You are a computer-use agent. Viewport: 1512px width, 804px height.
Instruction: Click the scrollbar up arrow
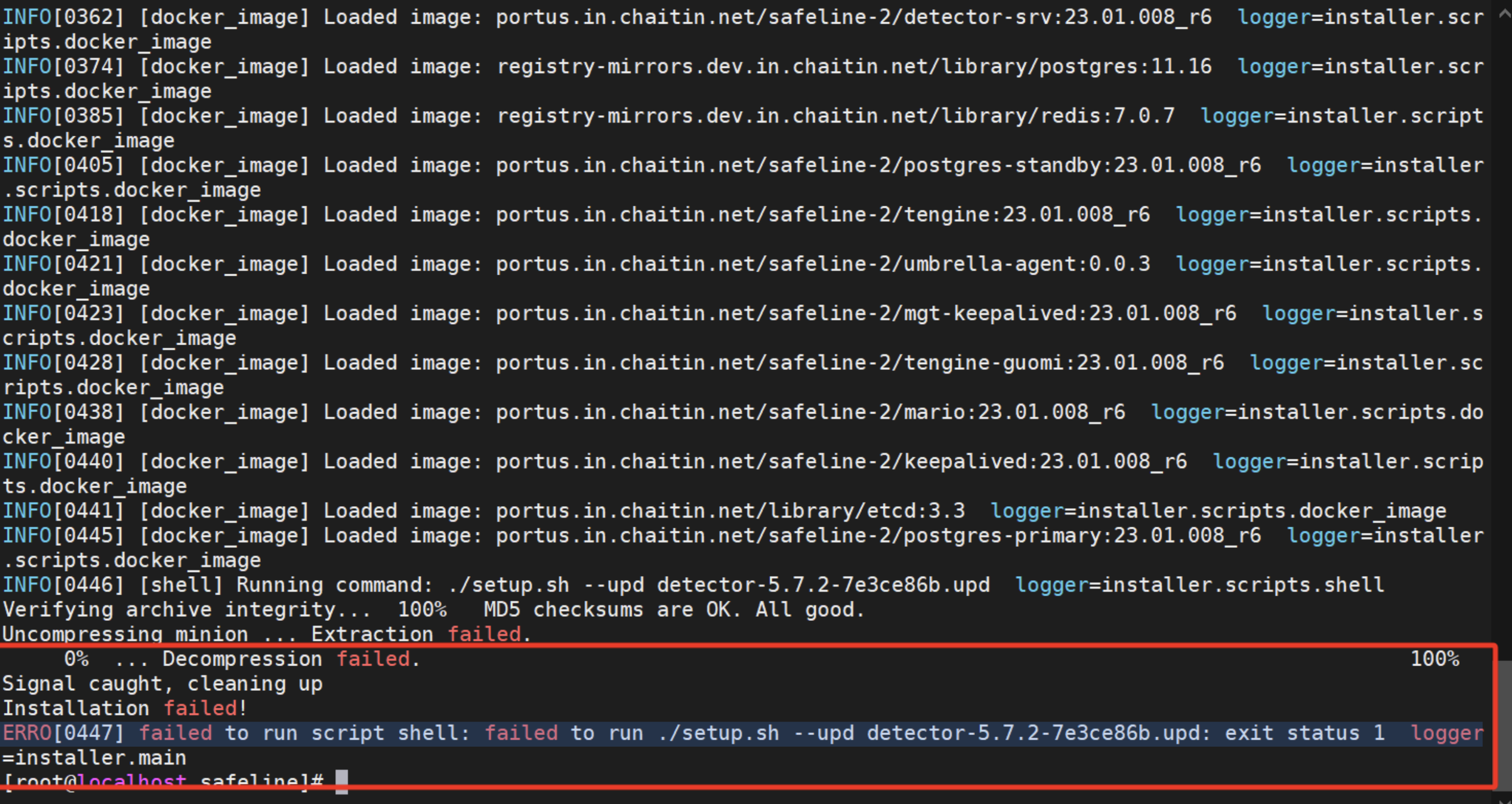(1505, 13)
